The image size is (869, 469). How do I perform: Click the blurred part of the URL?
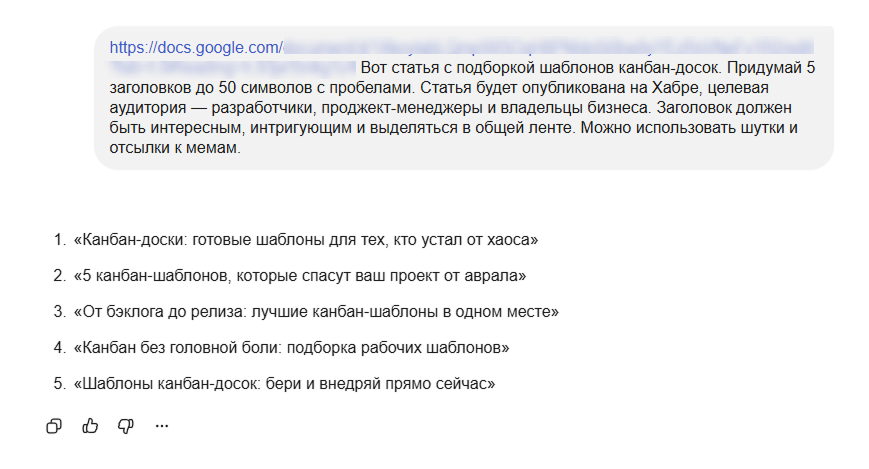click(x=540, y=47)
